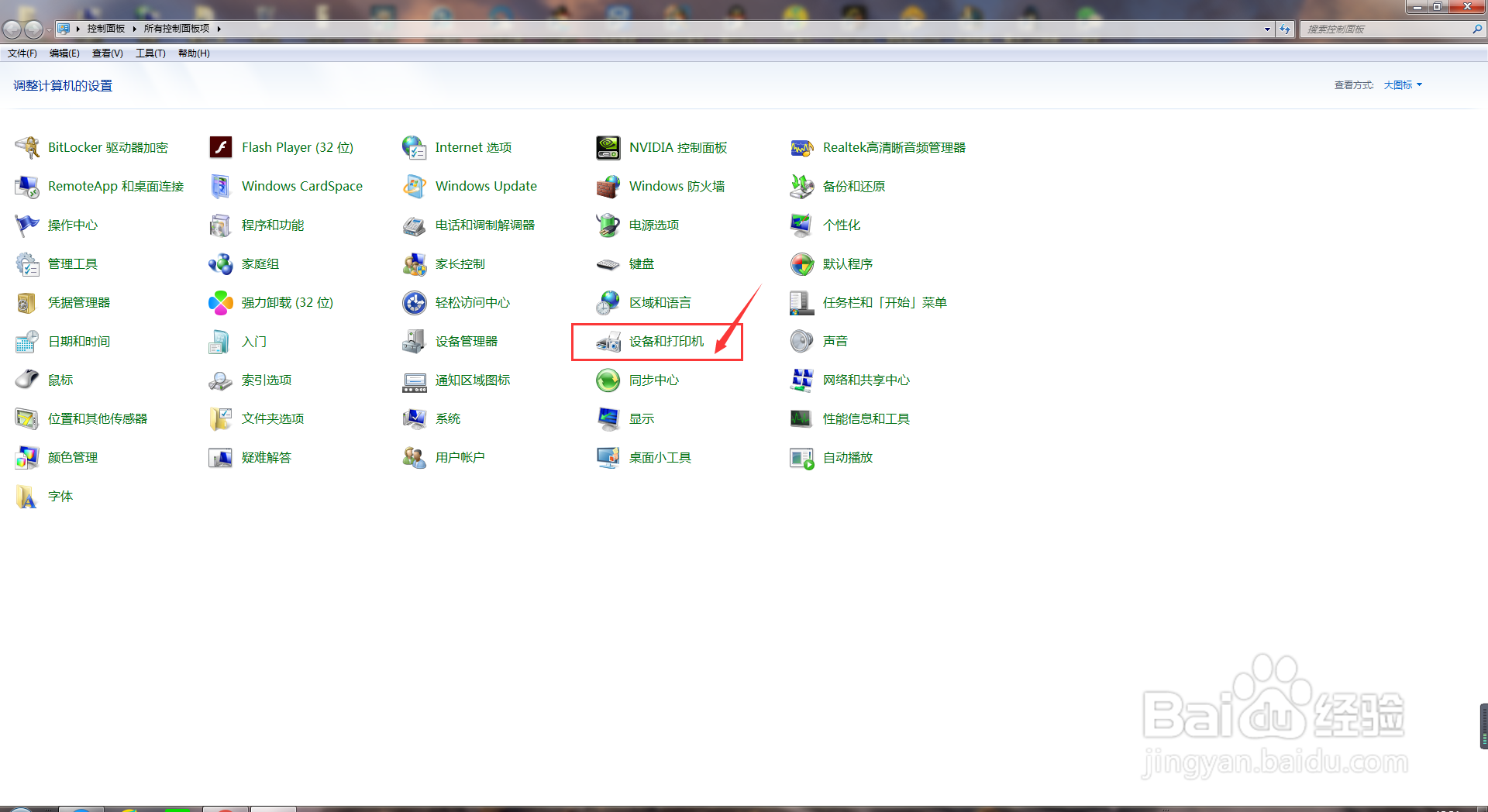This screenshot has height=812, width=1488.
Task: Open the 颜色管理 icon
Action: click(x=27, y=457)
